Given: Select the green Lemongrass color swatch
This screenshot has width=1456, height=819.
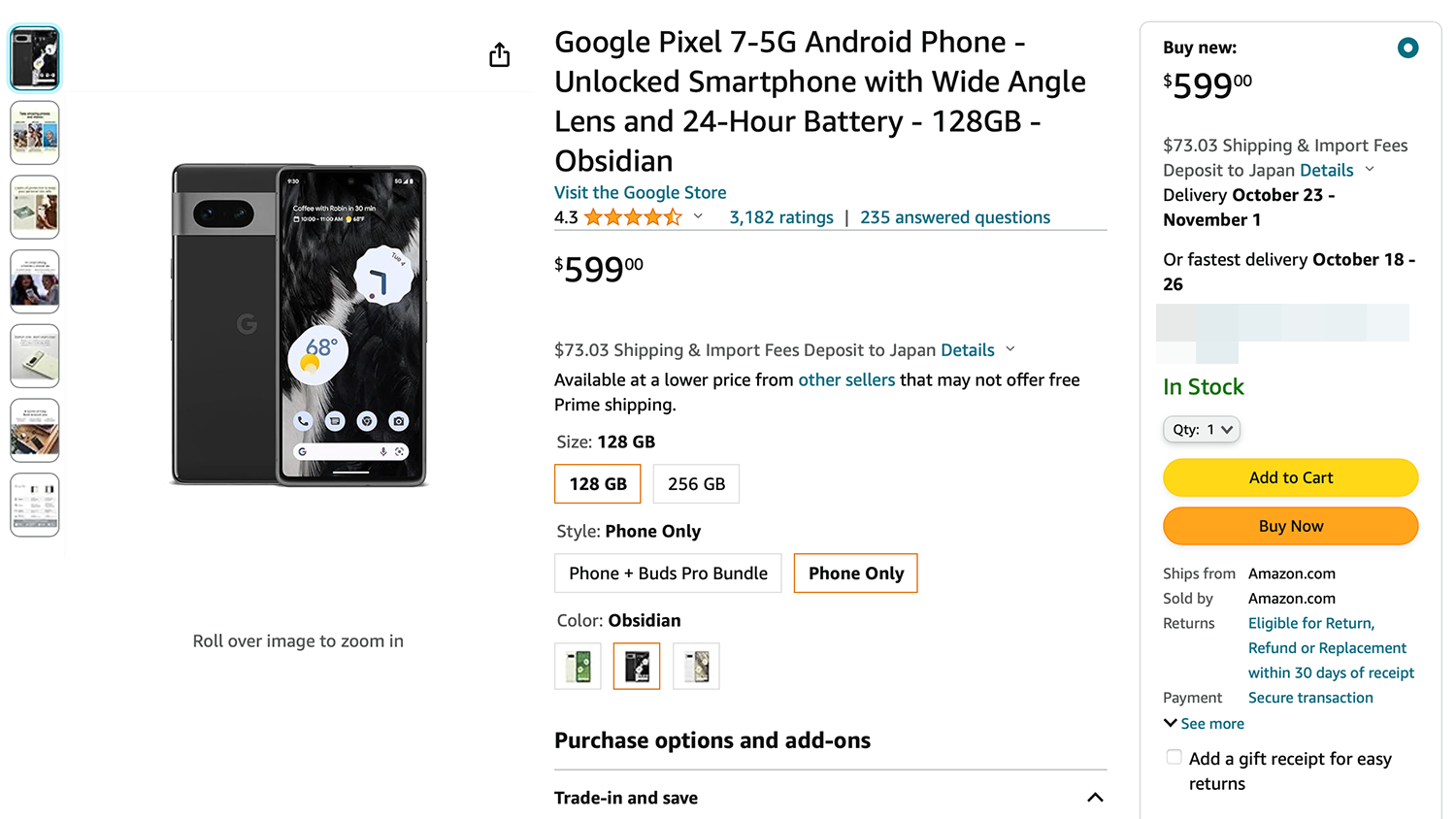Looking at the screenshot, I should pos(578,667).
